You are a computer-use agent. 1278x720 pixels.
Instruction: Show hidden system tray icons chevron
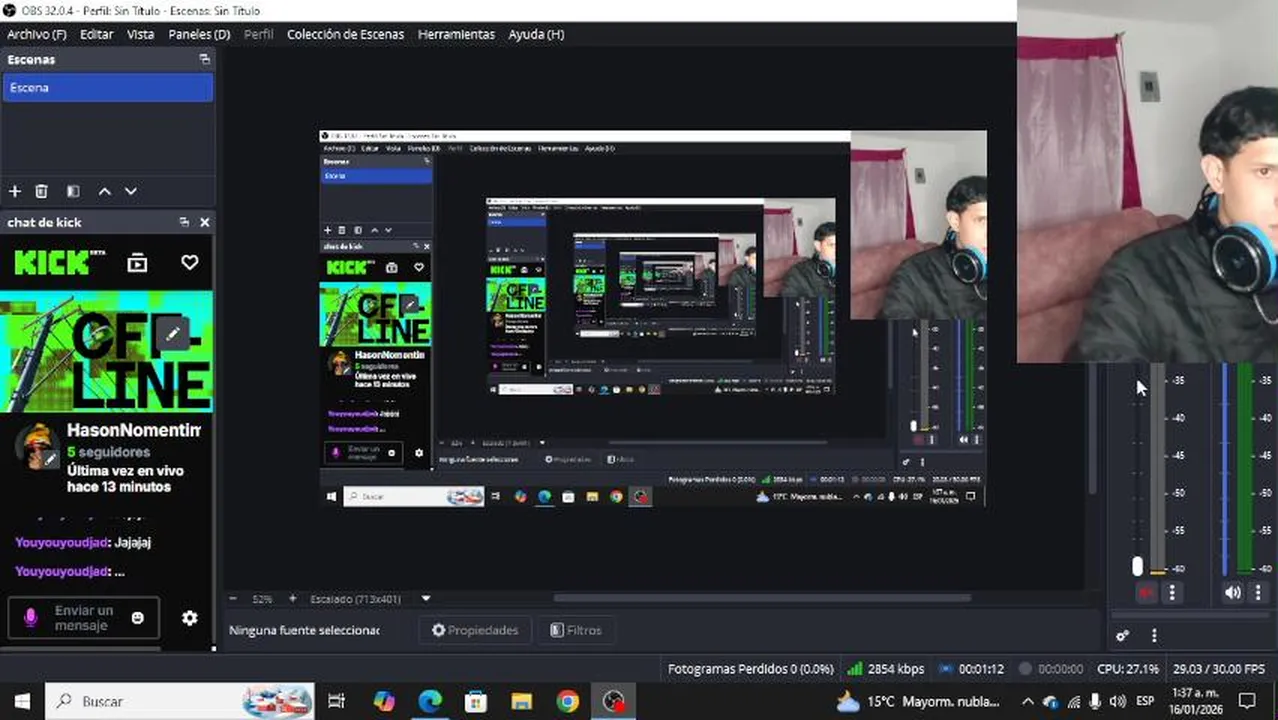point(1027,701)
